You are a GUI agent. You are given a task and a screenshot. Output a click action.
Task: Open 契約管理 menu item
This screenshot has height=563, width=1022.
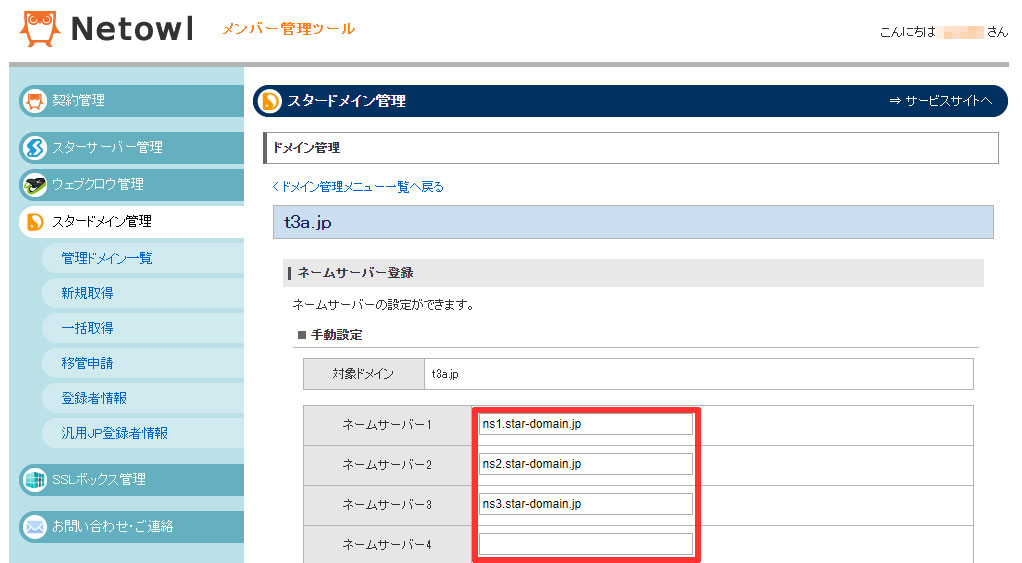tap(131, 100)
